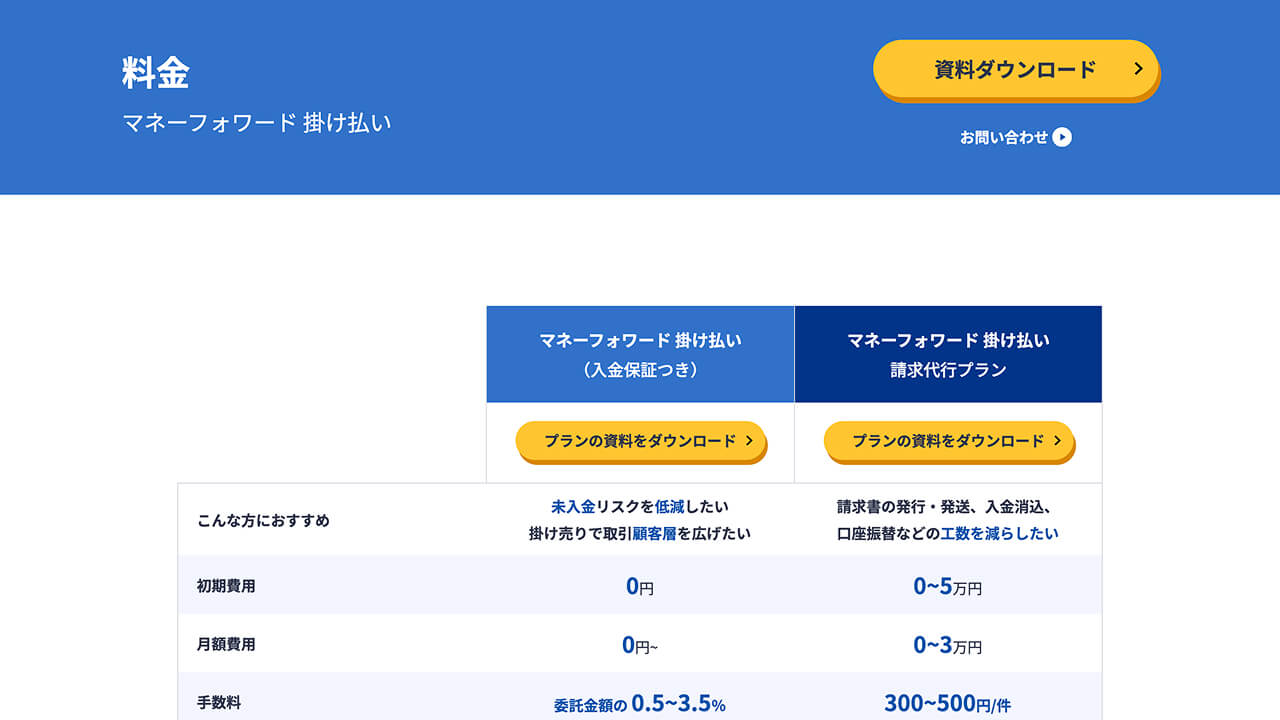Select the 入金保証つき plan column header
The image size is (1280, 720).
[x=640, y=354]
